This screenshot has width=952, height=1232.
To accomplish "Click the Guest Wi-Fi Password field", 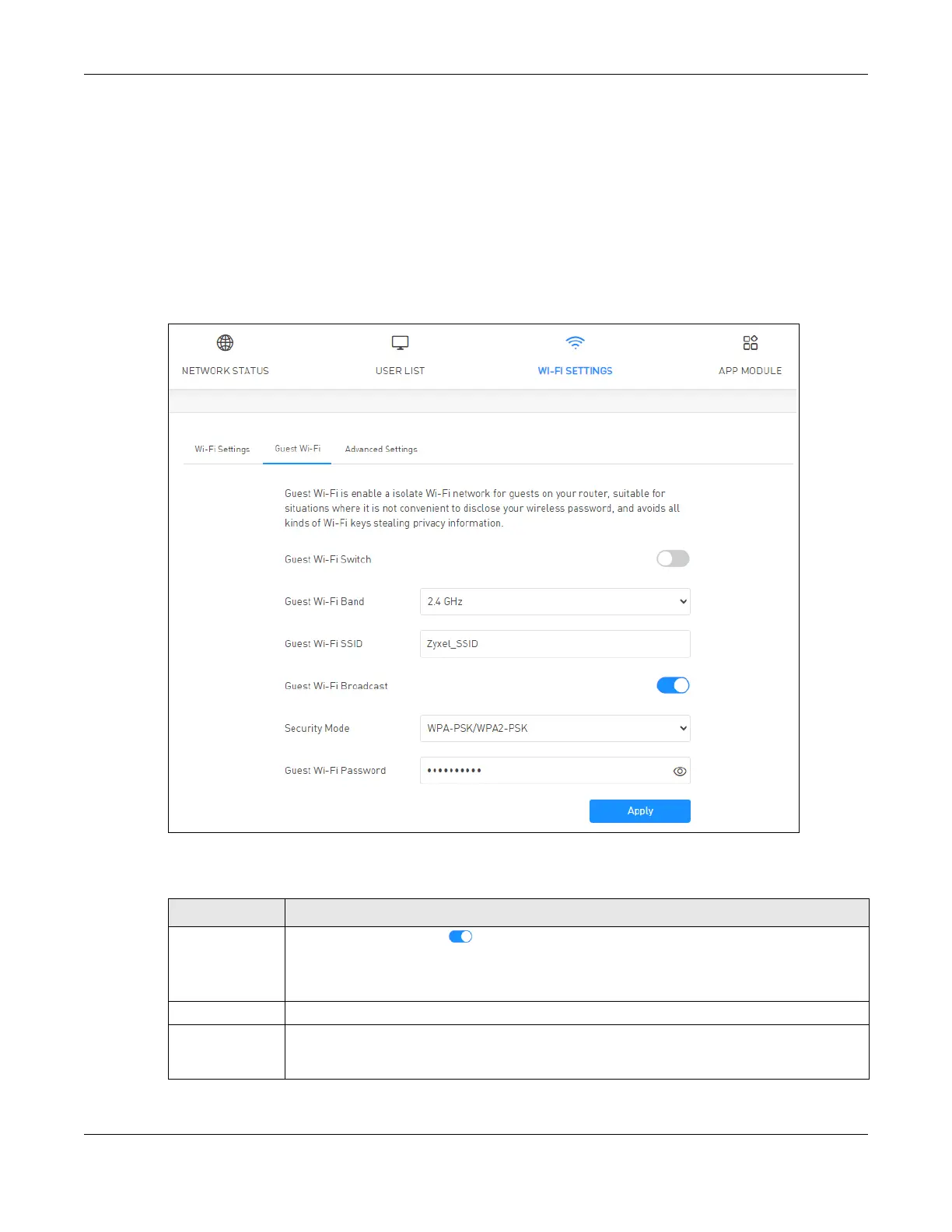I will (555, 771).
